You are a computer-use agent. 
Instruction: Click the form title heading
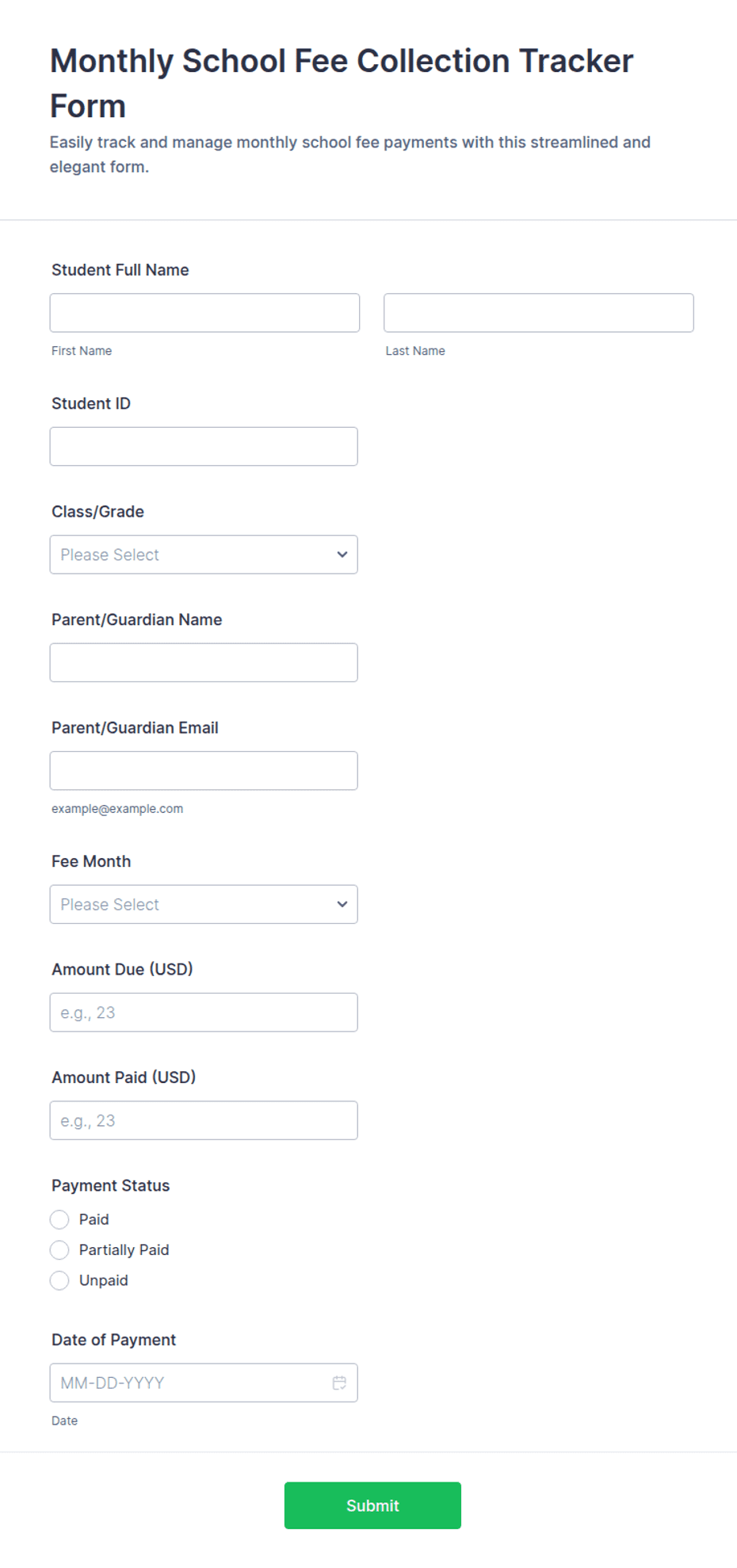pos(342,83)
